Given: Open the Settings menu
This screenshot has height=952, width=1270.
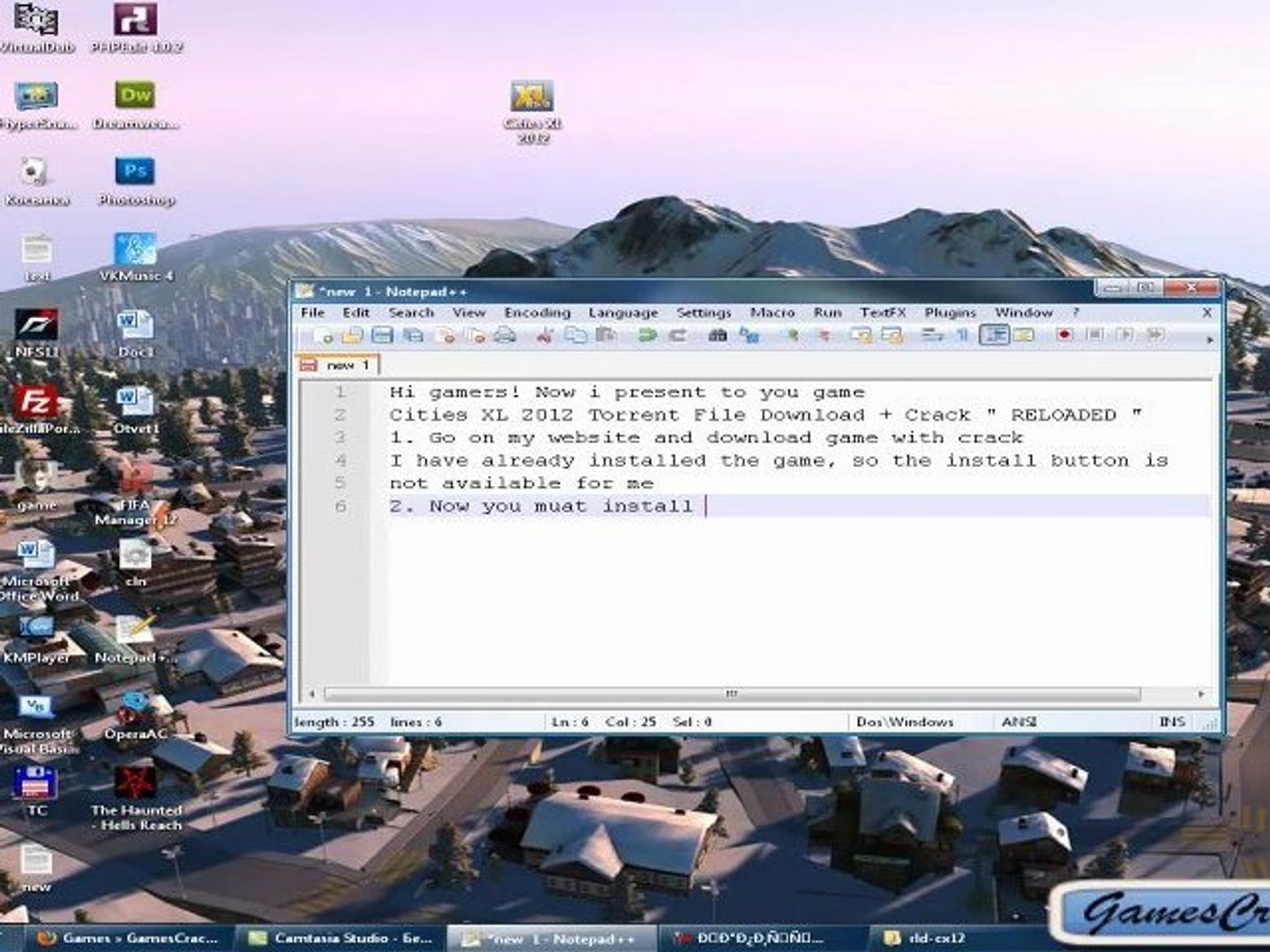Looking at the screenshot, I should (x=704, y=313).
